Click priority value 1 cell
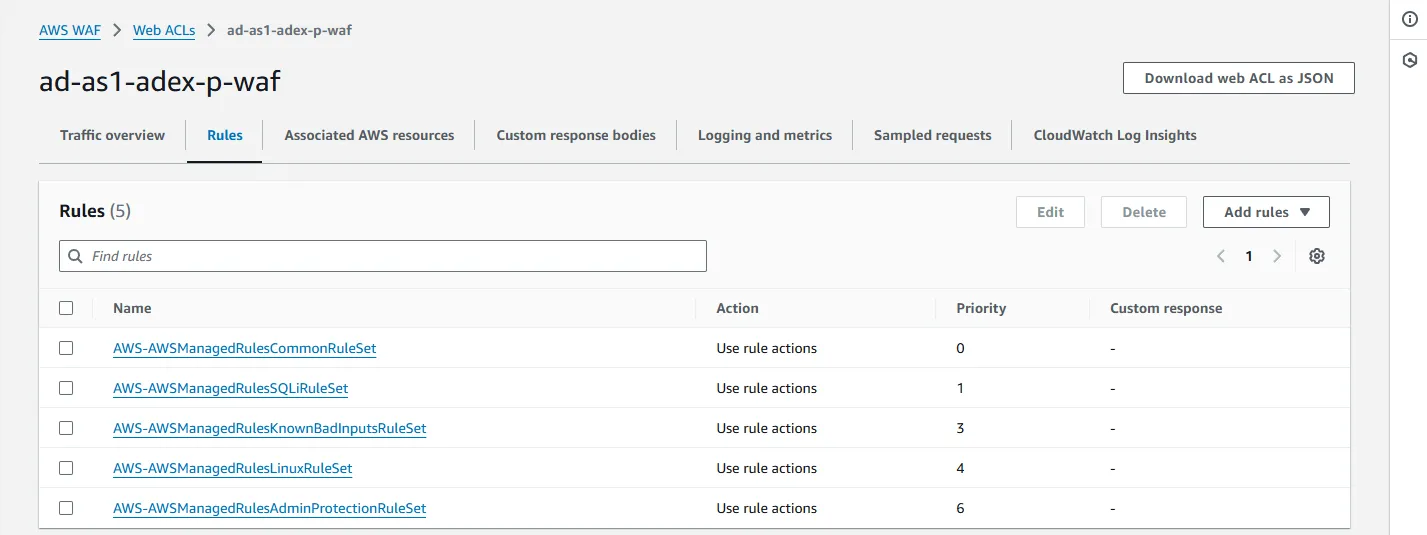The width and height of the screenshot is (1427, 535). click(x=960, y=388)
